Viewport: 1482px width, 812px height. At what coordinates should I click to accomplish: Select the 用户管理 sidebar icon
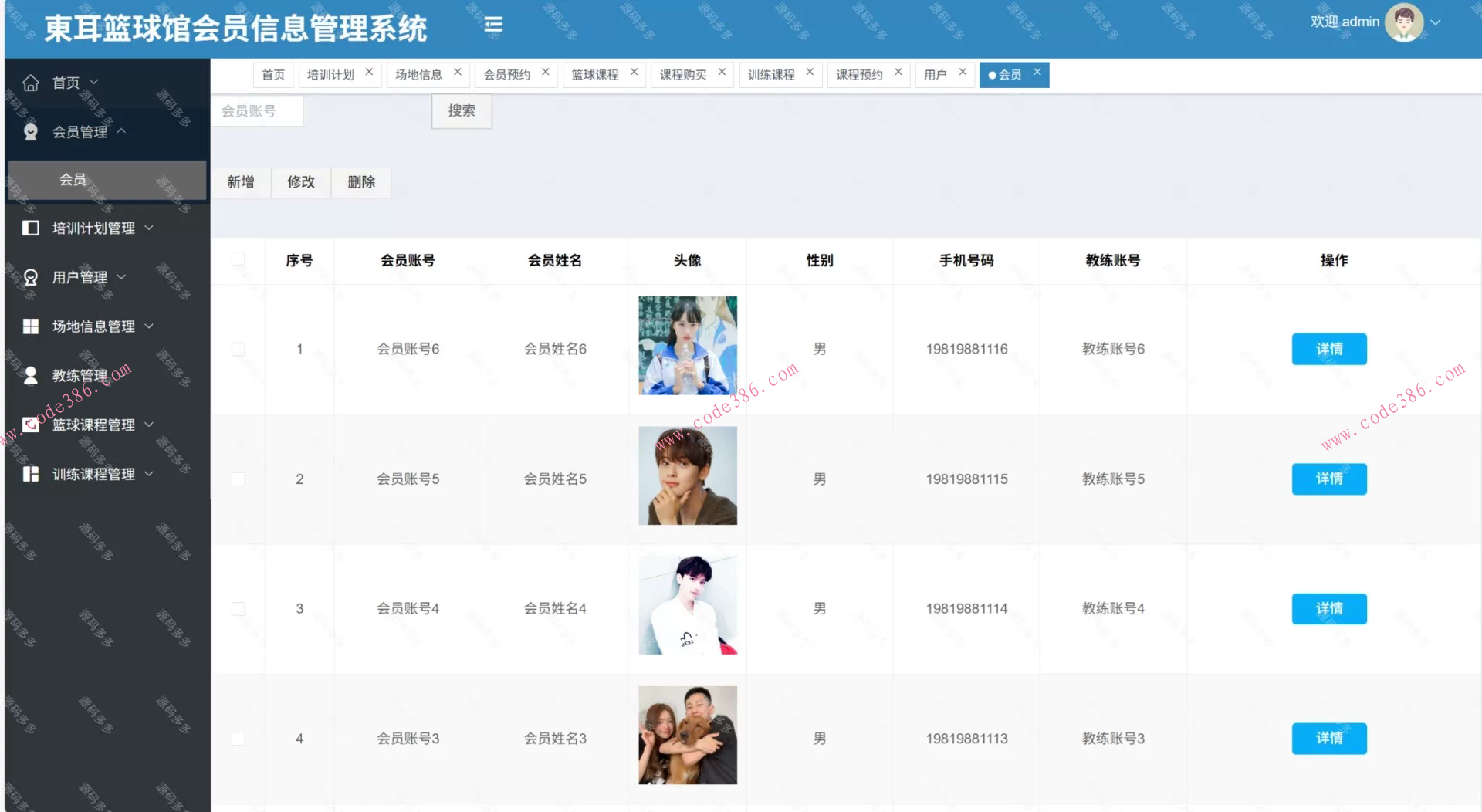coord(31,276)
